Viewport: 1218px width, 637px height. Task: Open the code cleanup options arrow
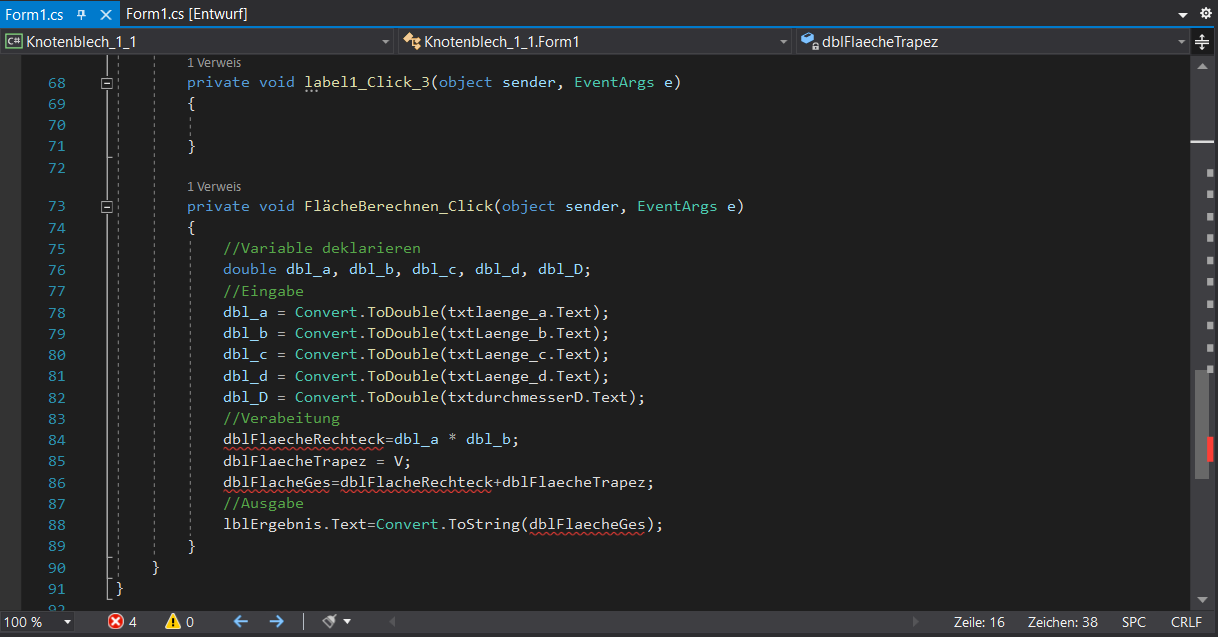tap(347, 622)
